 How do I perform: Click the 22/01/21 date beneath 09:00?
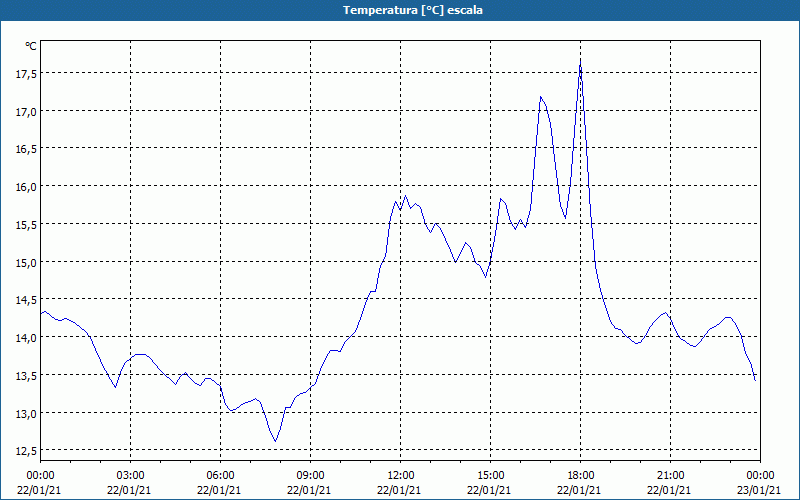(x=309, y=490)
